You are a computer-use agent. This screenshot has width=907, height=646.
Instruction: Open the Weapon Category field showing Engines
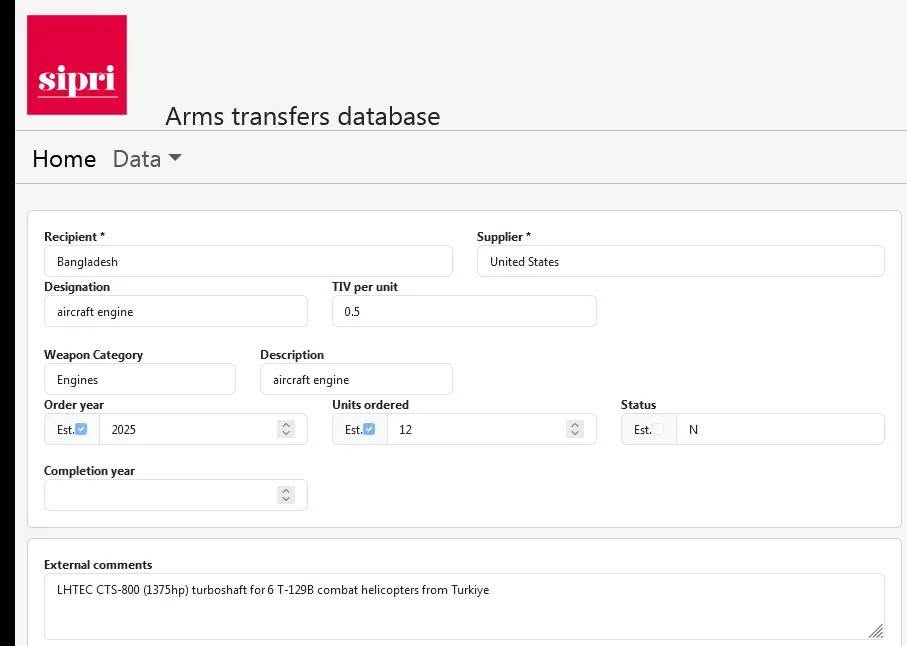point(140,379)
